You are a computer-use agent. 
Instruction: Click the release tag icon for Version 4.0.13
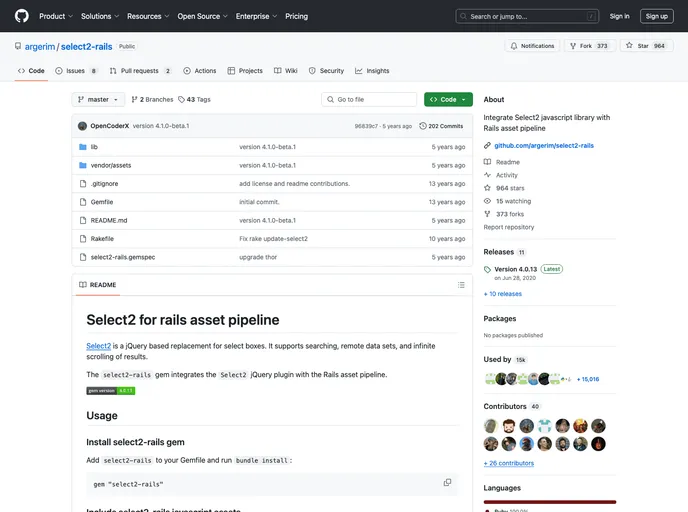[487, 269]
